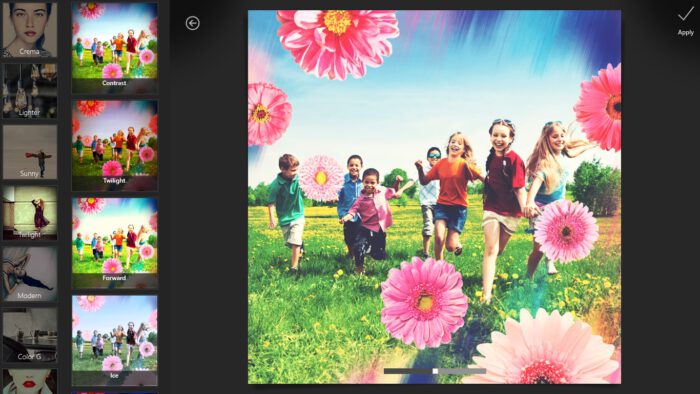700x394 pixels.
Task: Click the main photo preview canvas
Action: (434, 197)
